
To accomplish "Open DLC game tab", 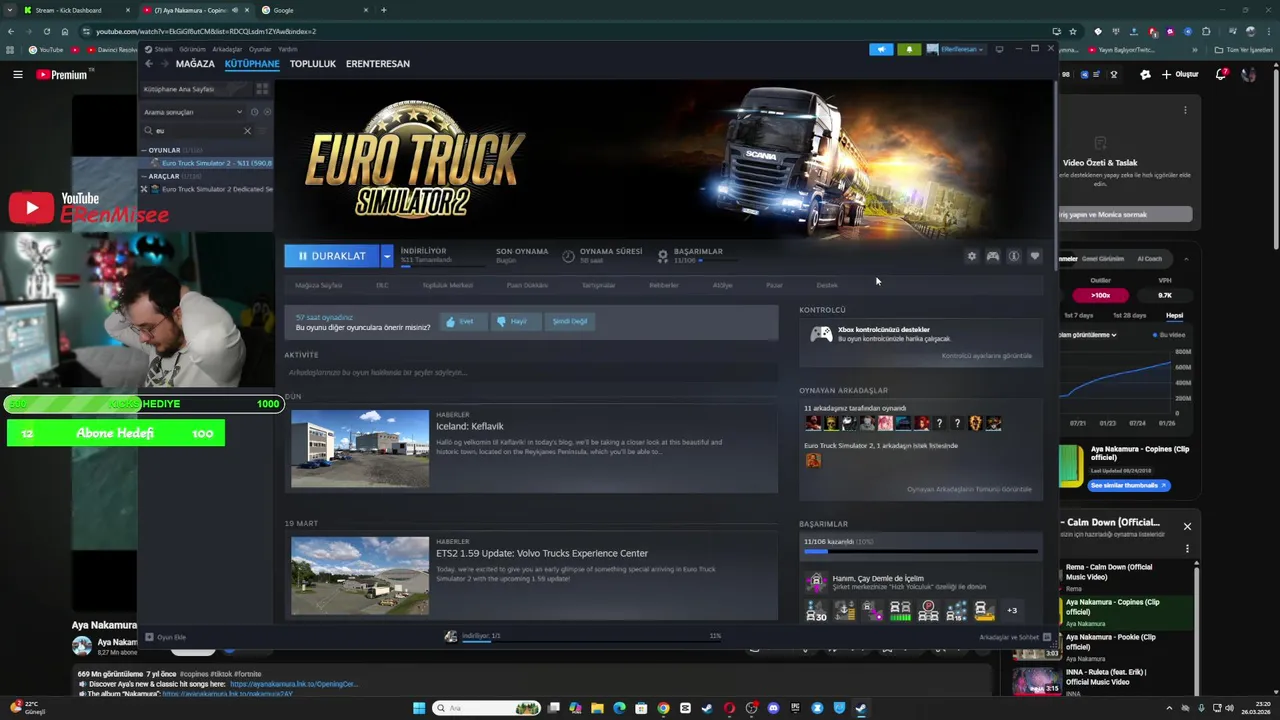I will pyautogui.click(x=382, y=285).
